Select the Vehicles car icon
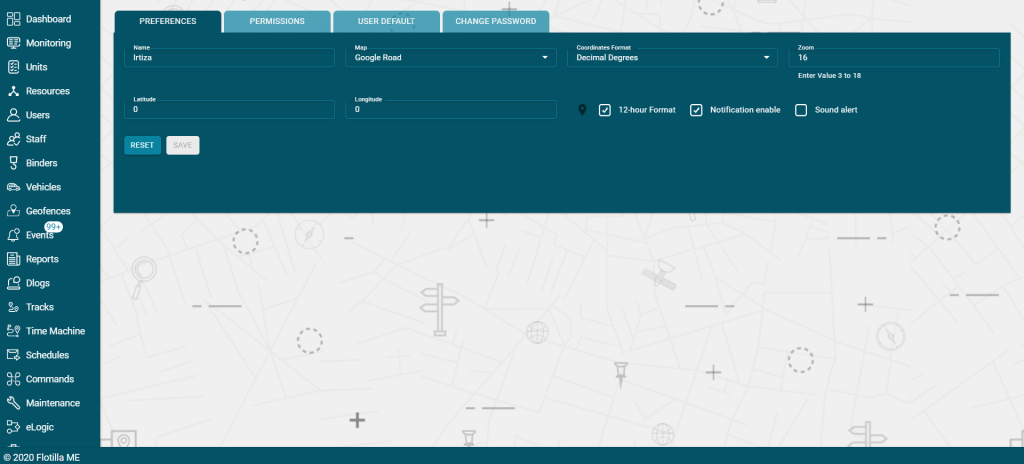 [13, 187]
